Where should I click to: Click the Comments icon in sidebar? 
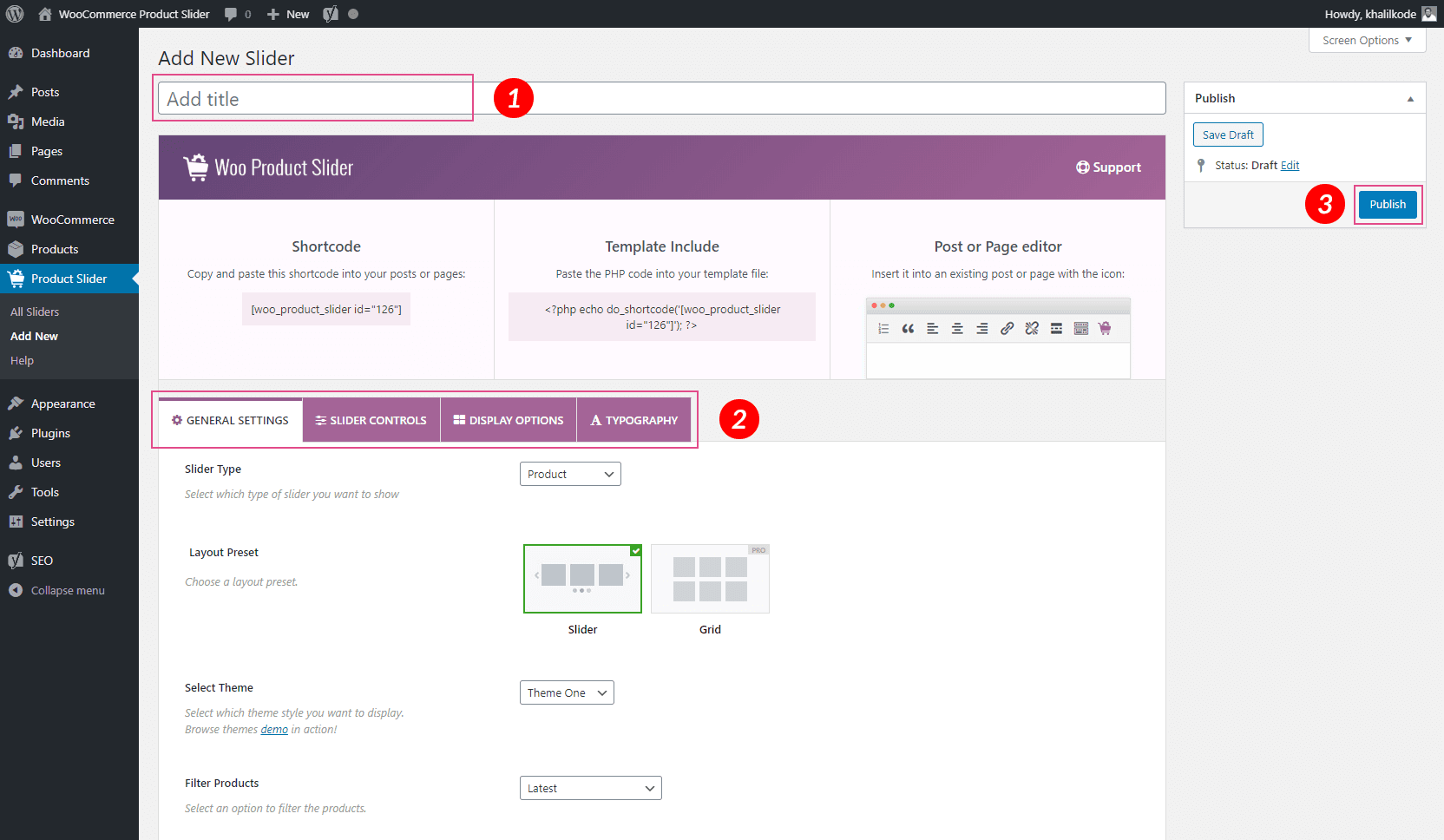[16, 180]
